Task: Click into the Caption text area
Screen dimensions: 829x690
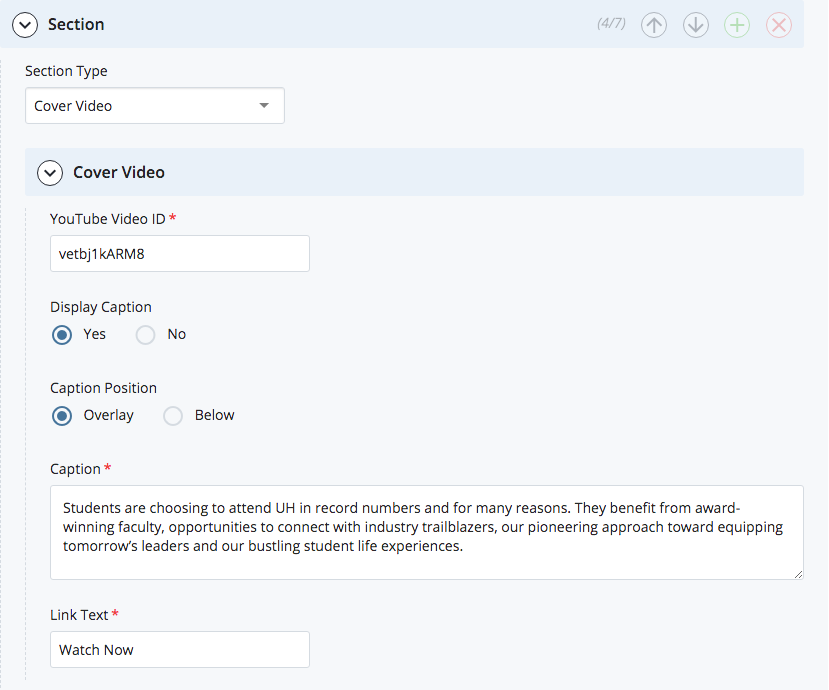Action: 427,532
